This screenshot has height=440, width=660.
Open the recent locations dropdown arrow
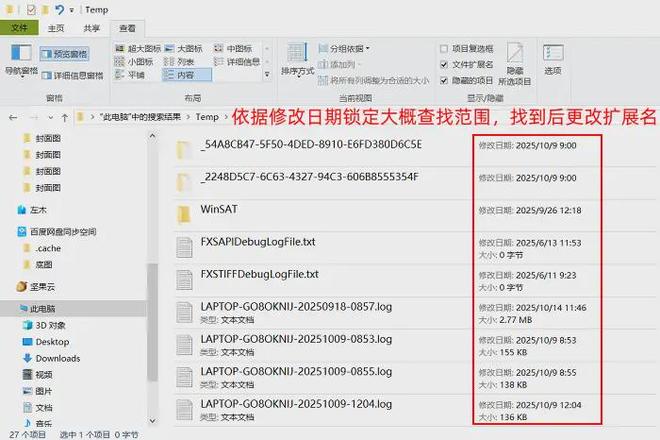51,117
